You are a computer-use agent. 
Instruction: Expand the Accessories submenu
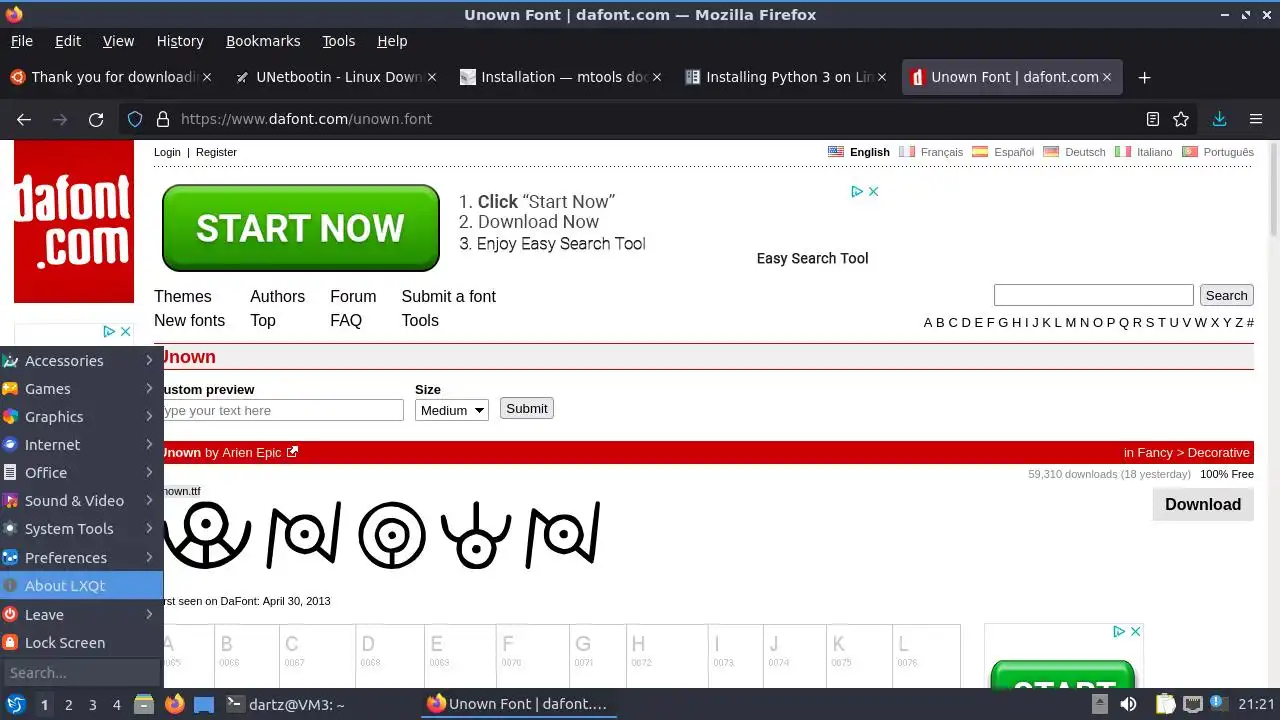[x=81, y=360]
